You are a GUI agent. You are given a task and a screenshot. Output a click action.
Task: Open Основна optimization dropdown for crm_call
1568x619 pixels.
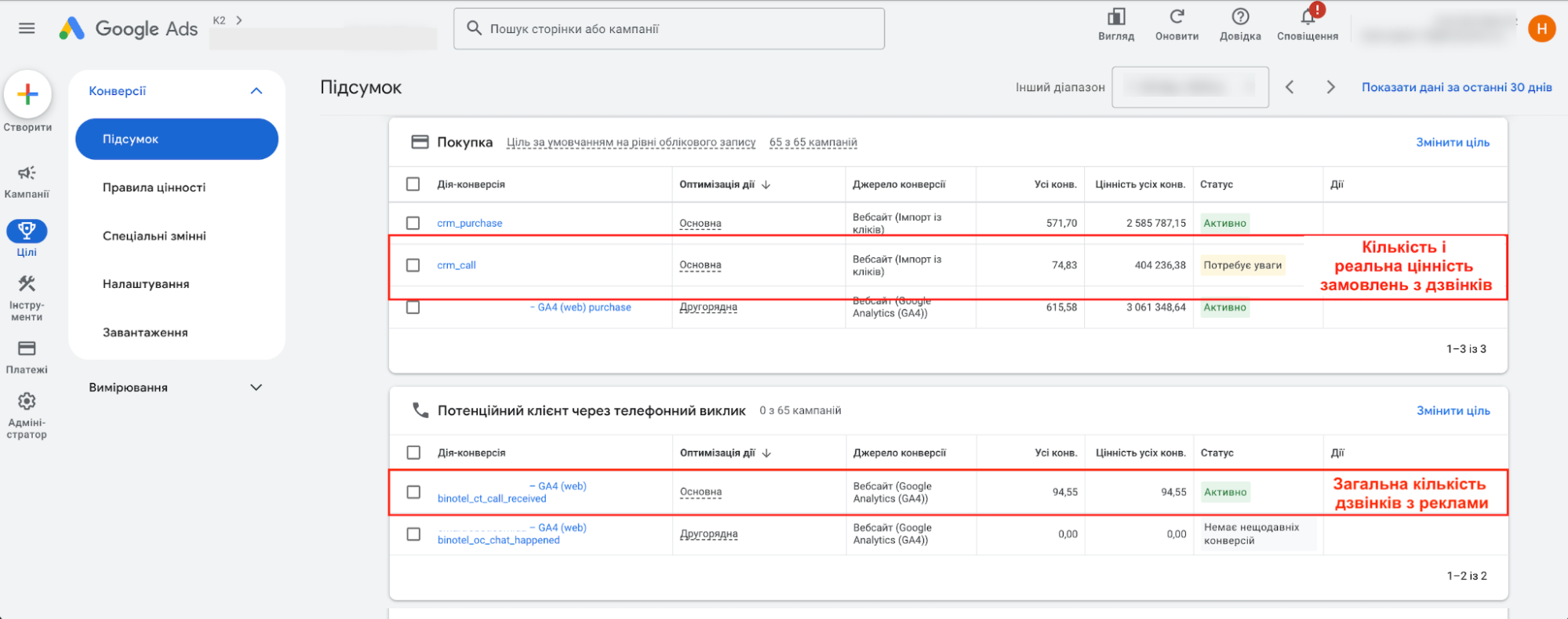pyautogui.click(x=700, y=265)
